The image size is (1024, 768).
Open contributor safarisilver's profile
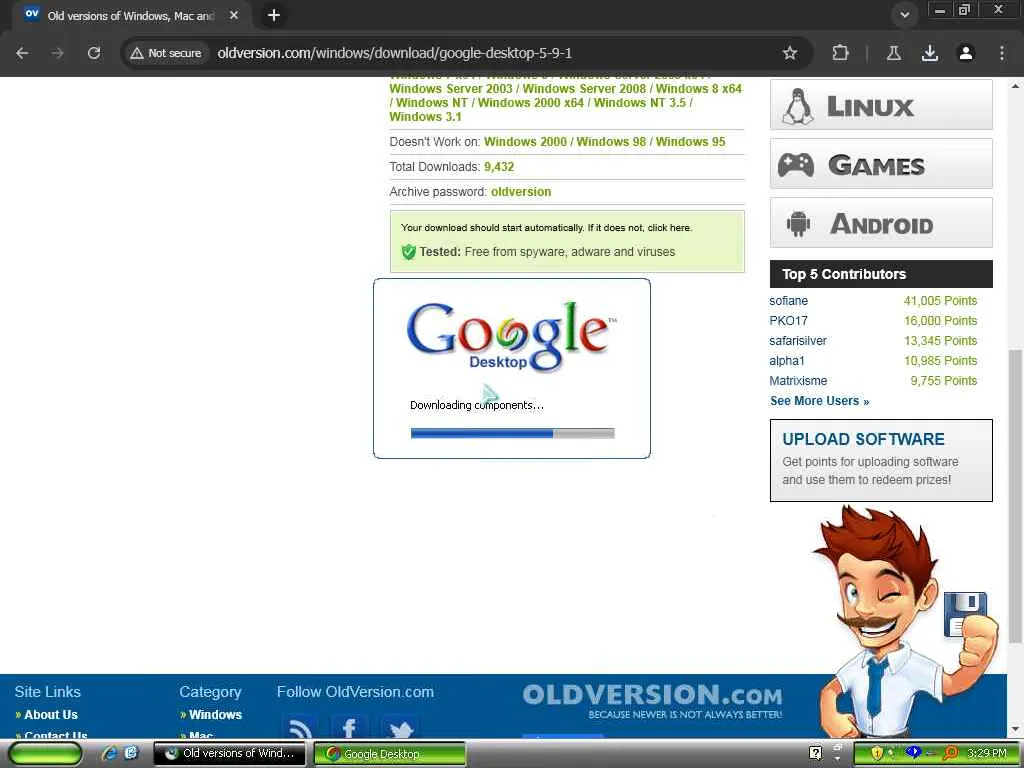797,341
